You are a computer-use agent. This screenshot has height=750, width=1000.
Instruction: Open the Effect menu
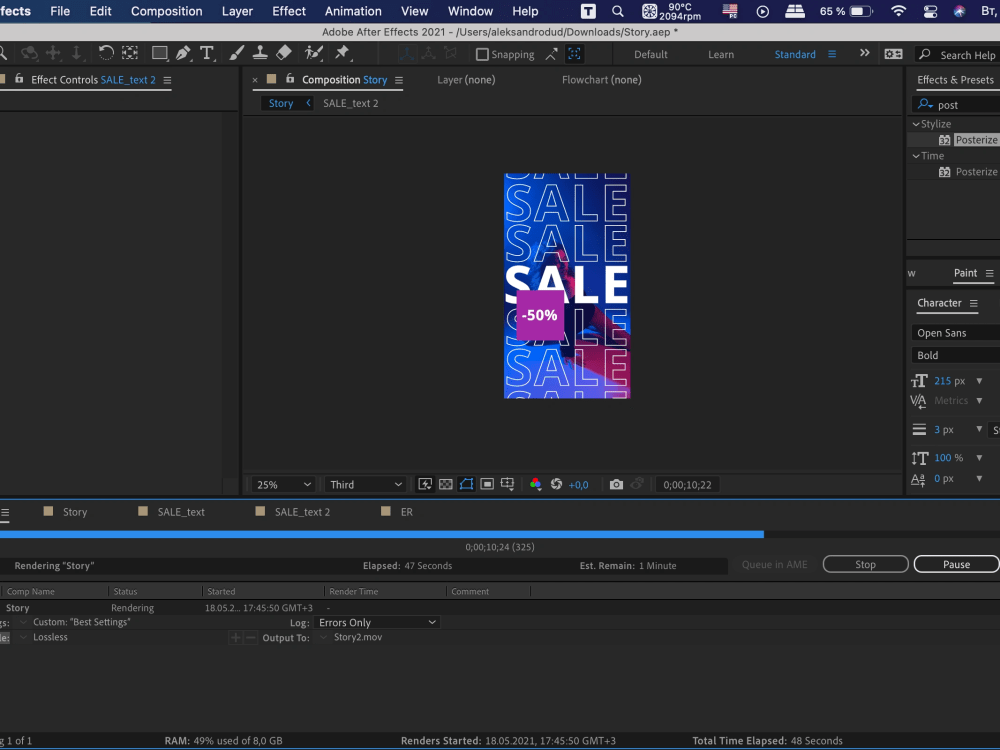(289, 11)
